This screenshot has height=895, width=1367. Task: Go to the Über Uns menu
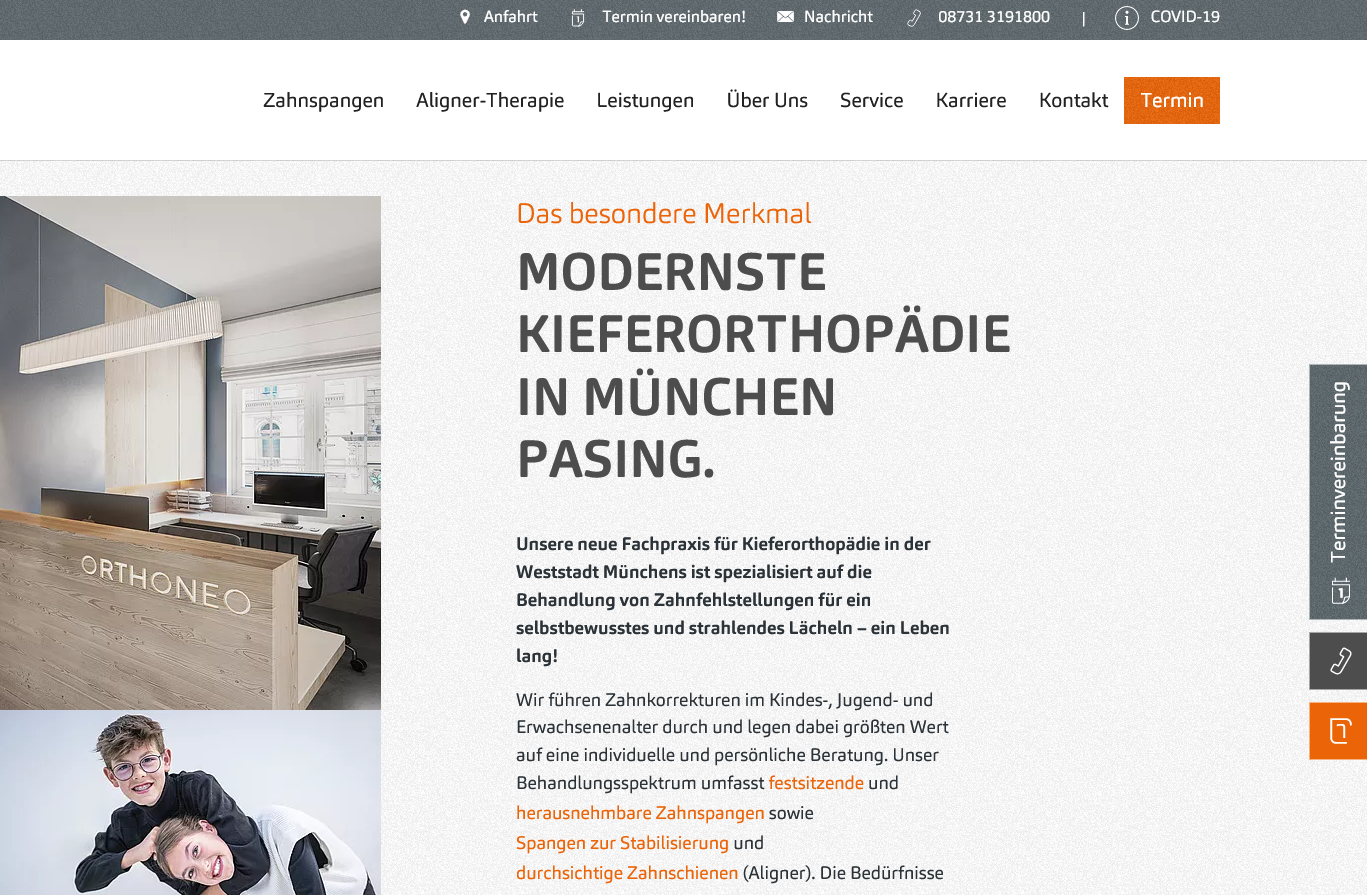767,100
